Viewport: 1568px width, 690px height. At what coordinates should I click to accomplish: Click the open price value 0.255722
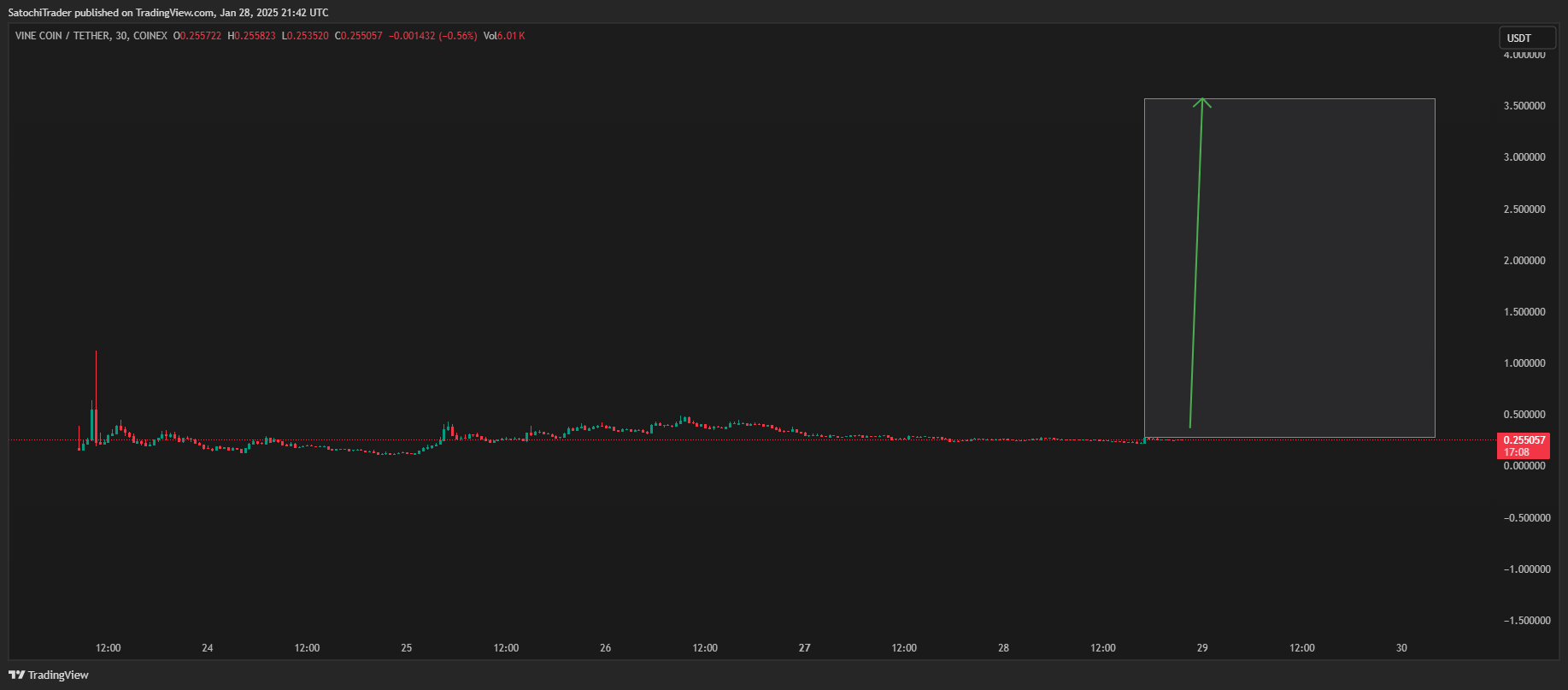pyautogui.click(x=201, y=36)
